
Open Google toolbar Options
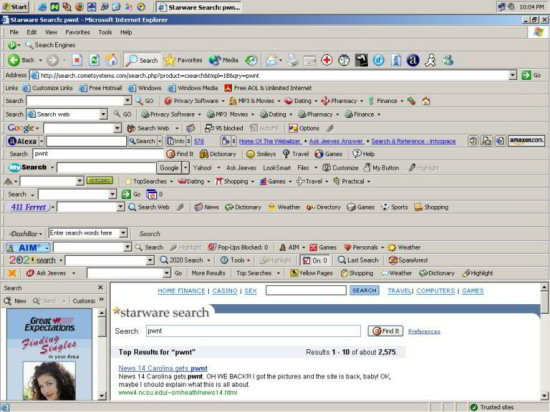click(x=304, y=128)
